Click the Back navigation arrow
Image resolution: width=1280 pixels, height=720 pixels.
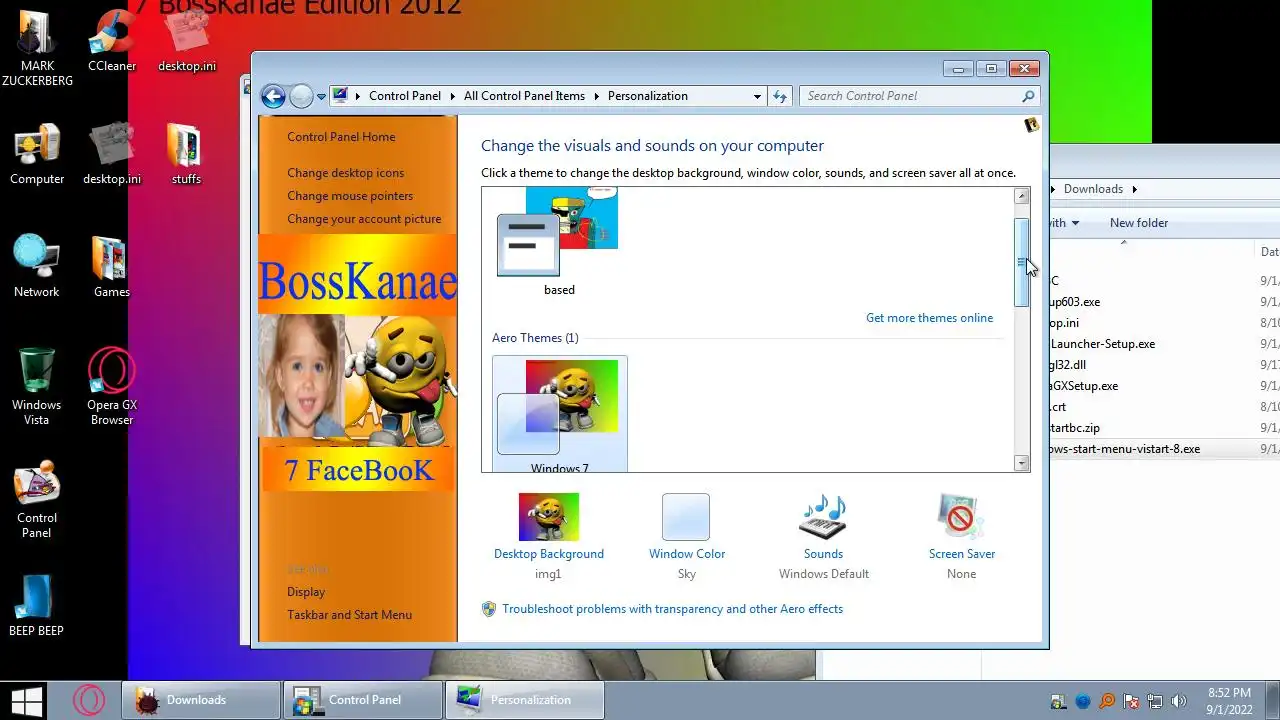[x=273, y=96]
